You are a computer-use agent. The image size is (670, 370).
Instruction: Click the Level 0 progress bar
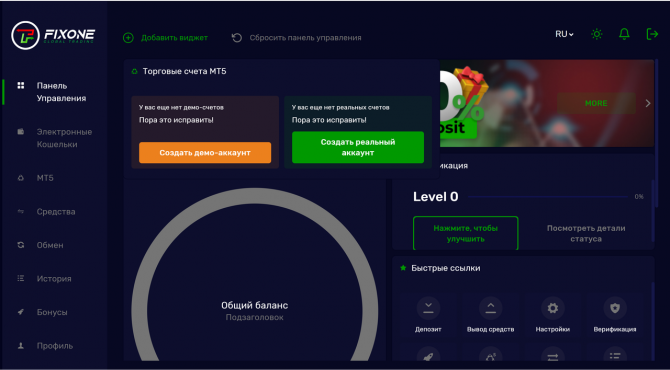coord(548,197)
